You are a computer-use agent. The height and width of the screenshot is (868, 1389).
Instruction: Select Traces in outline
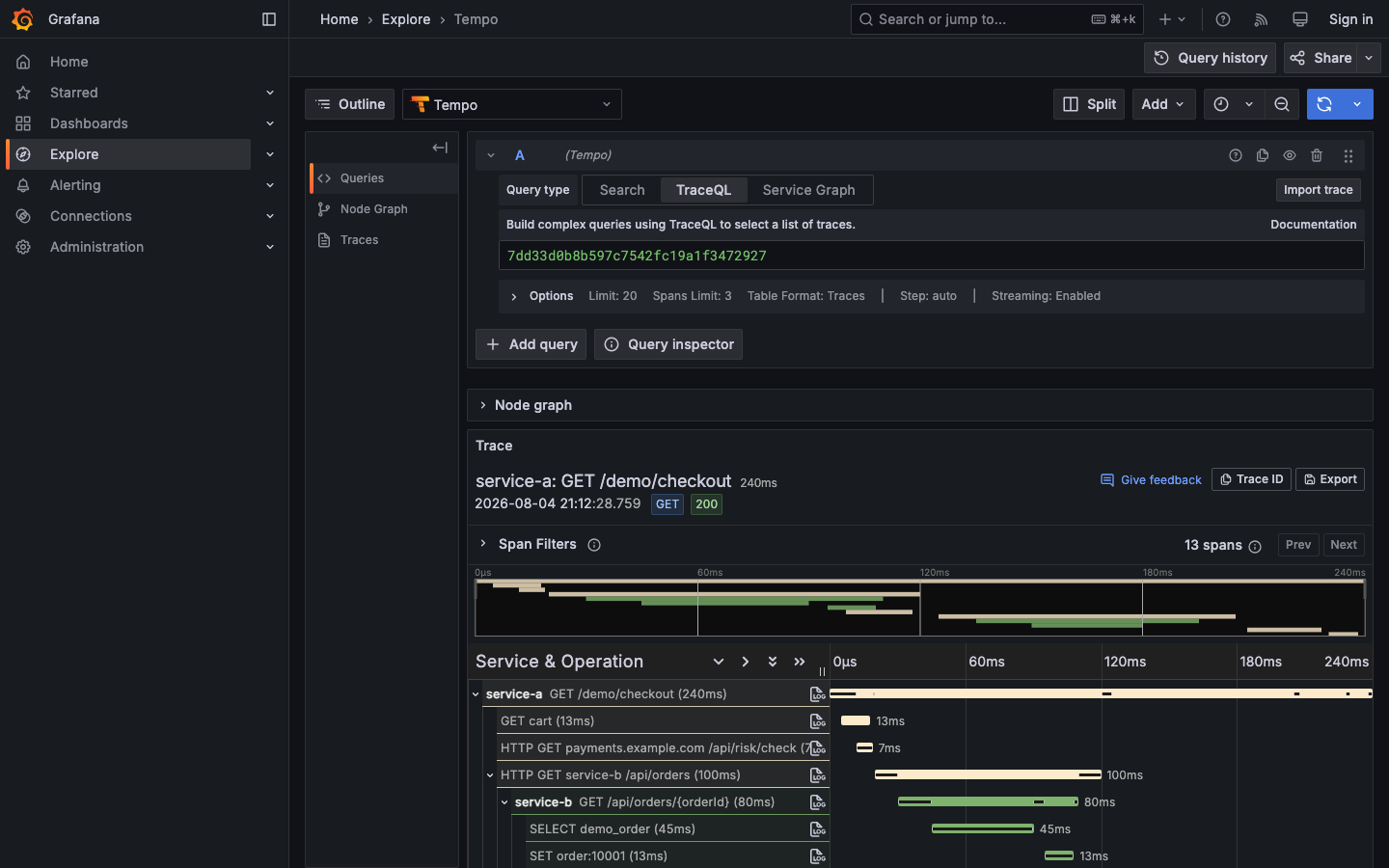[384, 240]
